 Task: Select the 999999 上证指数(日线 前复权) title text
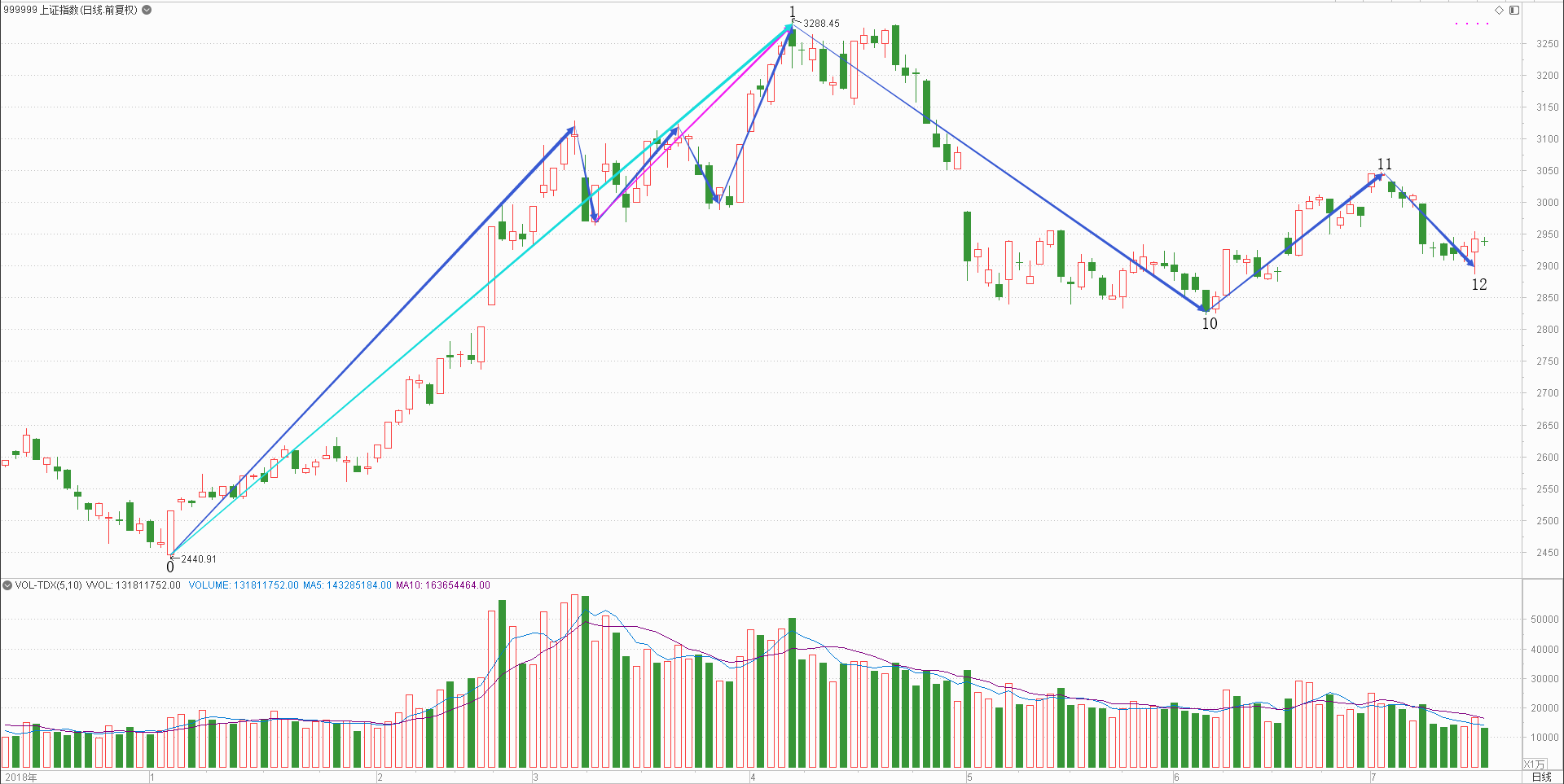click(x=70, y=10)
